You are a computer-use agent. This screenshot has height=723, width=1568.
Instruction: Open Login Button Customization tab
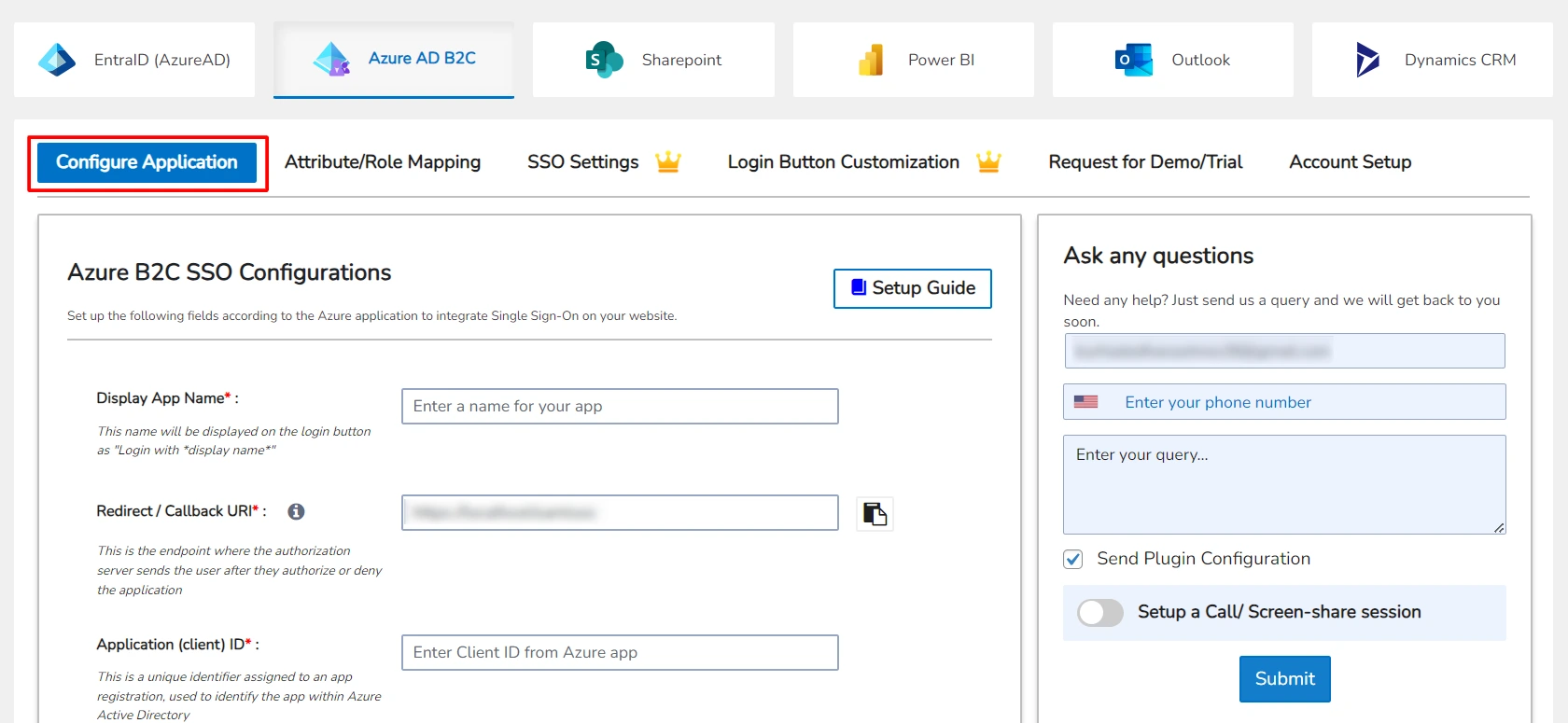844,162
